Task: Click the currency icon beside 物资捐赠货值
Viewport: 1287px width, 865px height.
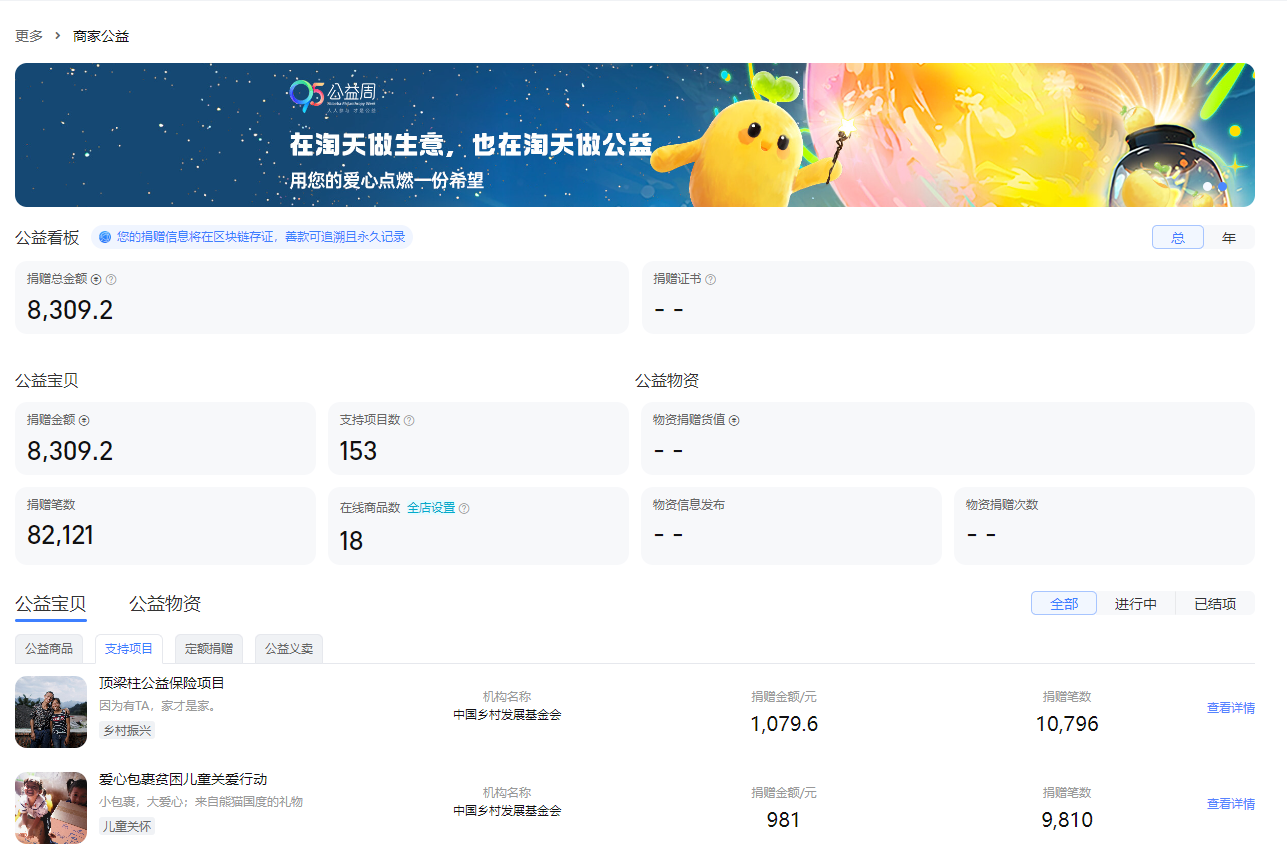Action: click(734, 421)
